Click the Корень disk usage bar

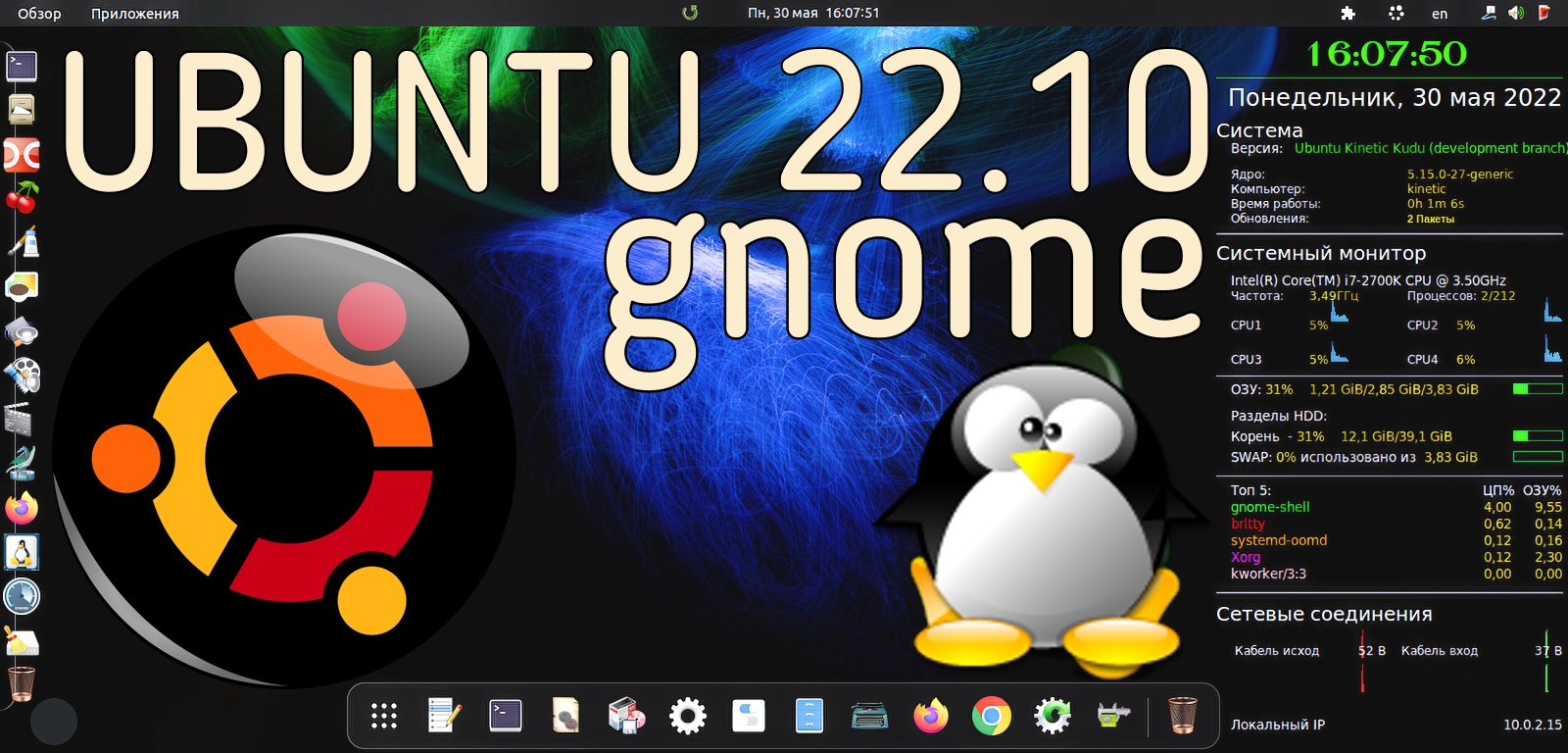[1538, 436]
